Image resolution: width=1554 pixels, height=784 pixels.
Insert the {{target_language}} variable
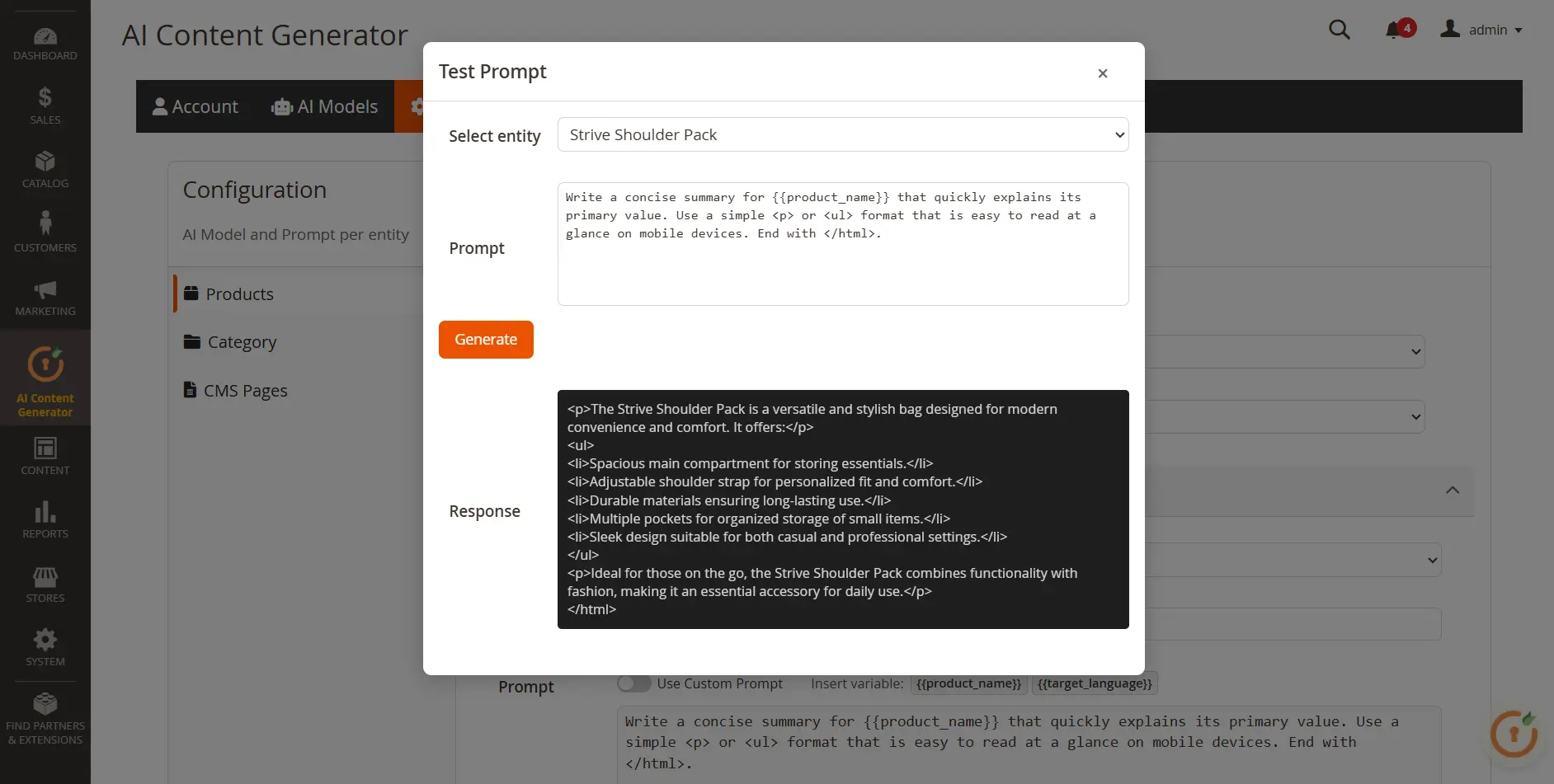point(1094,683)
